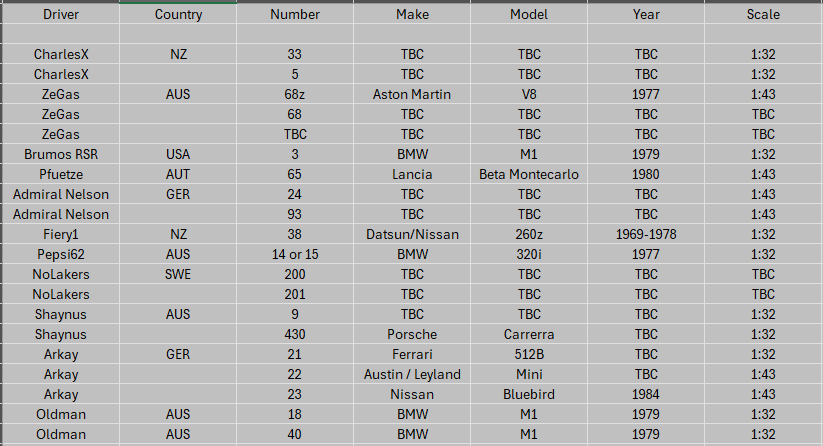Image resolution: width=823 pixels, height=446 pixels.
Task: Click the 1969-1978 year cell
Action: (646, 234)
